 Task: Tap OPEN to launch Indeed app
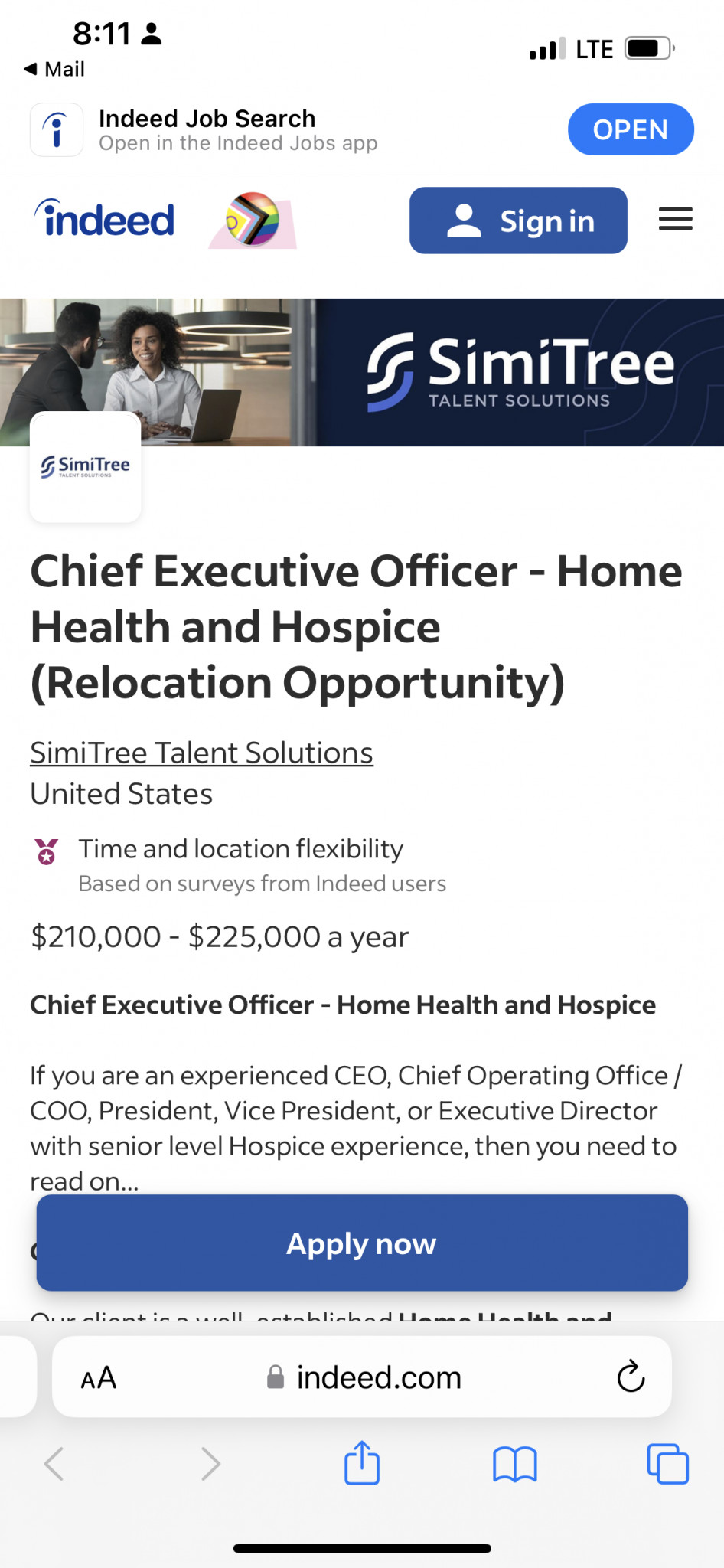coord(630,129)
